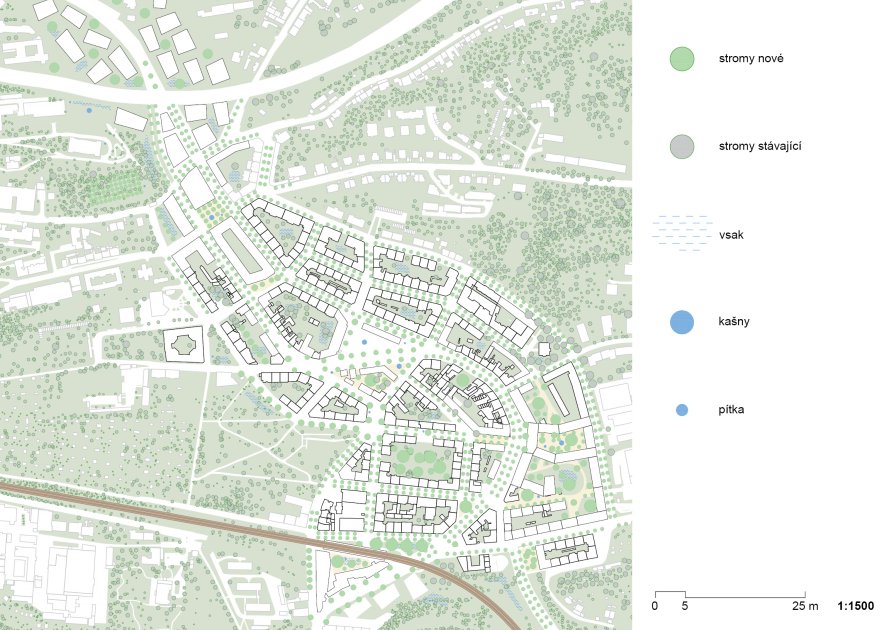Click the '25 m' scale bar label
Image resolution: width=894 pixels, height=630 pixels.
pyautogui.click(x=804, y=605)
